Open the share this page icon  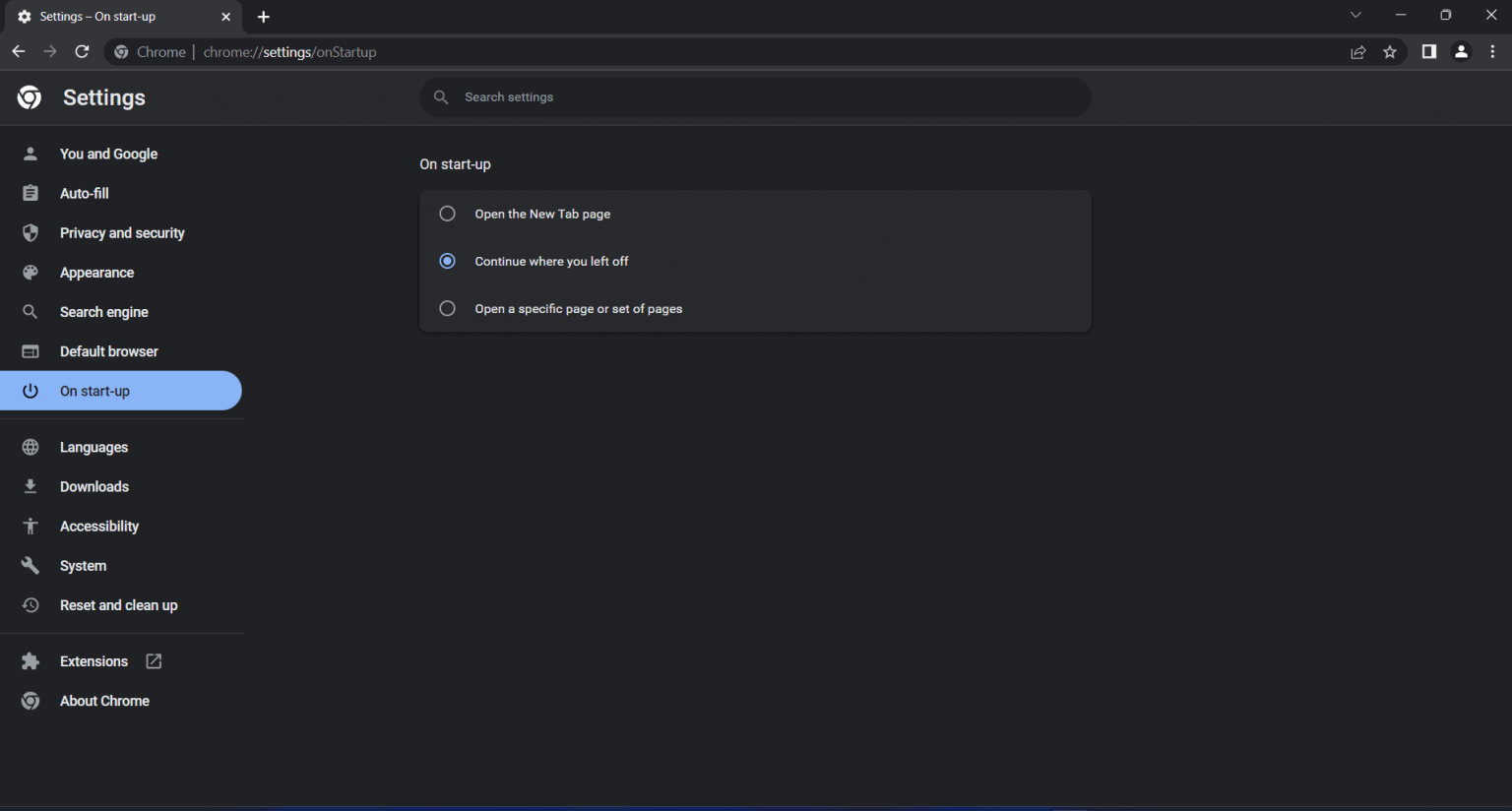click(x=1358, y=52)
